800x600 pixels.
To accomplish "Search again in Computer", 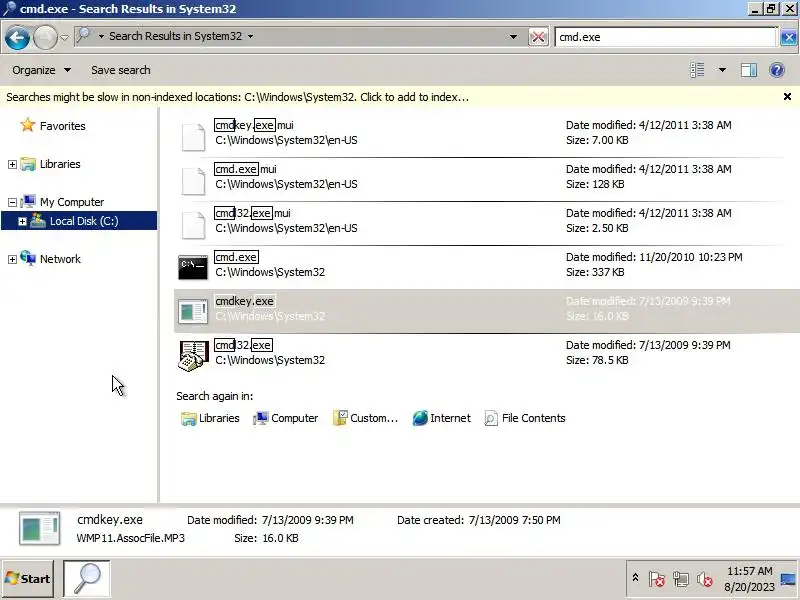I will click(286, 418).
